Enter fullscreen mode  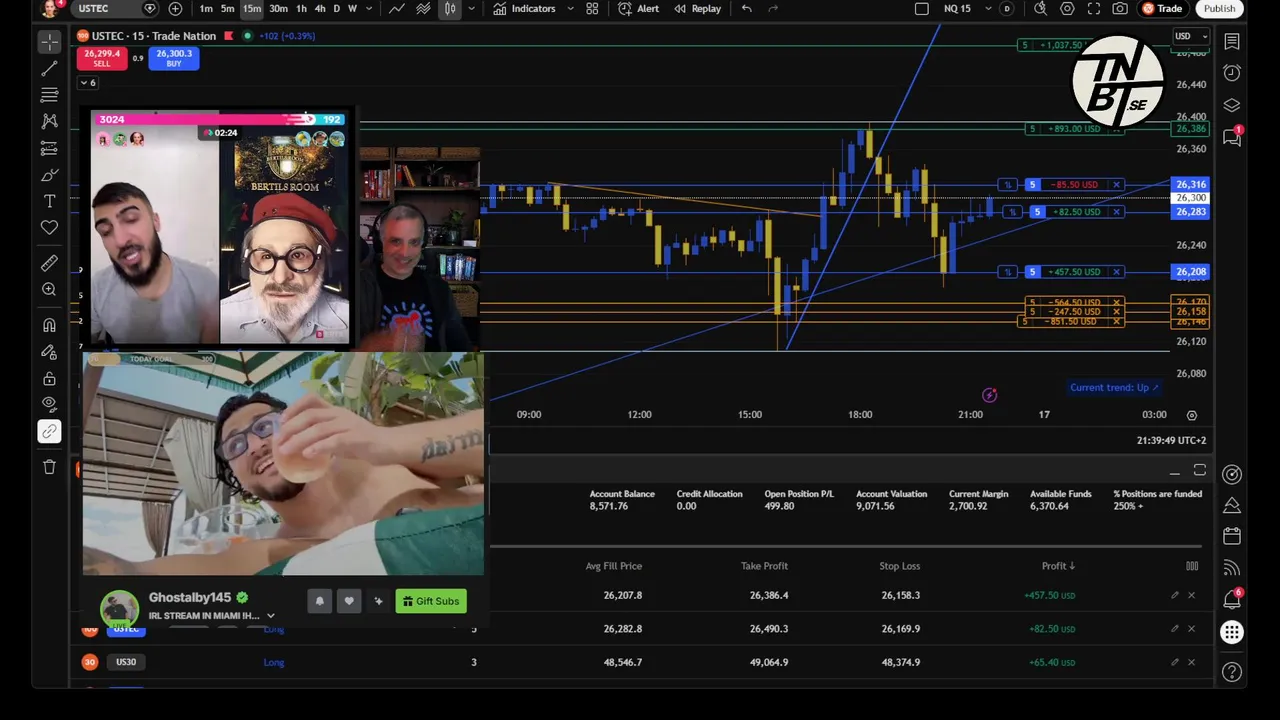1093,9
